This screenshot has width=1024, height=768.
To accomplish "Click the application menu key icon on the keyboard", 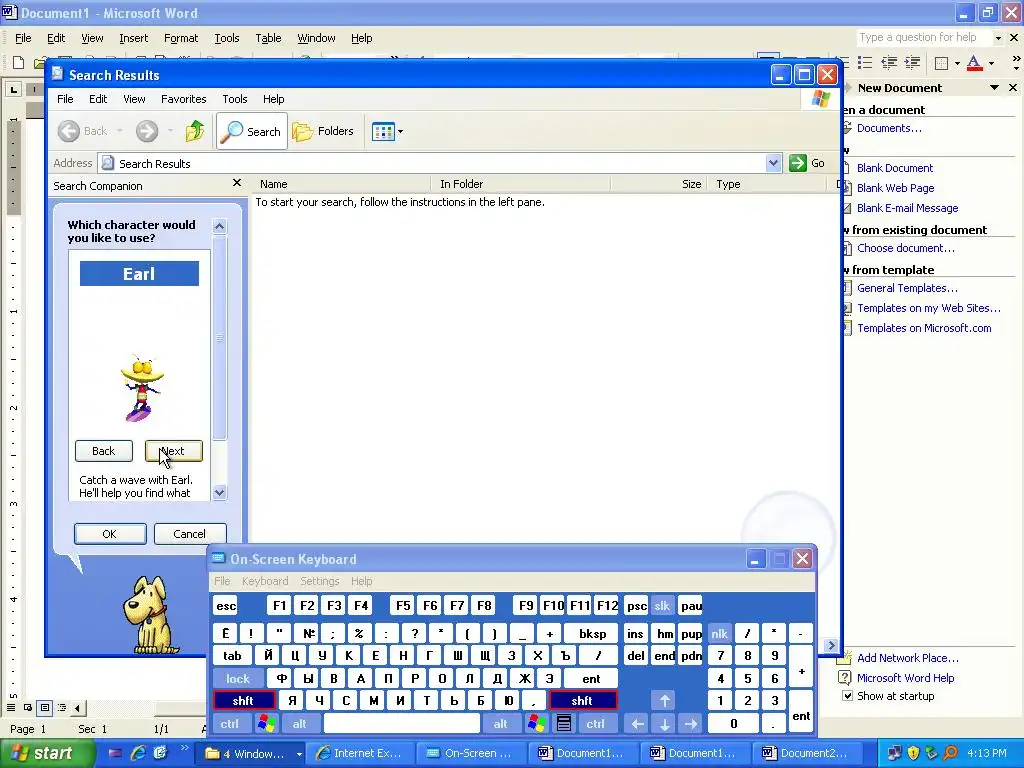I will (564, 724).
